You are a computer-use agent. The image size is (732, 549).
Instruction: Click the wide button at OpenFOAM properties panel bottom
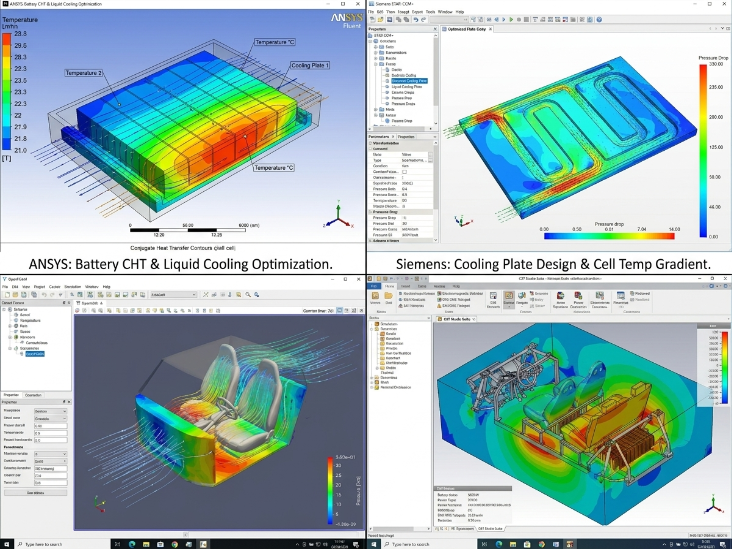click(35, 493)
